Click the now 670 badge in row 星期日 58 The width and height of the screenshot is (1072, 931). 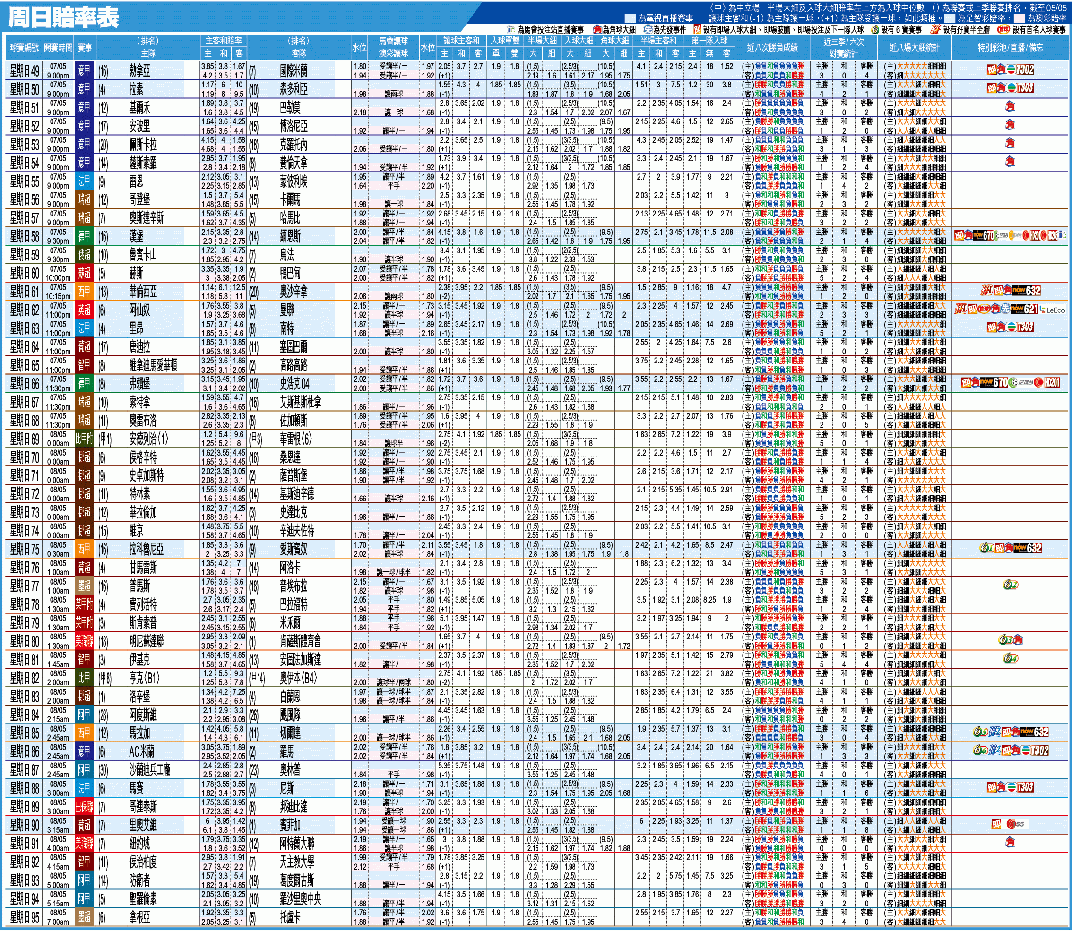tap(984, 236)
